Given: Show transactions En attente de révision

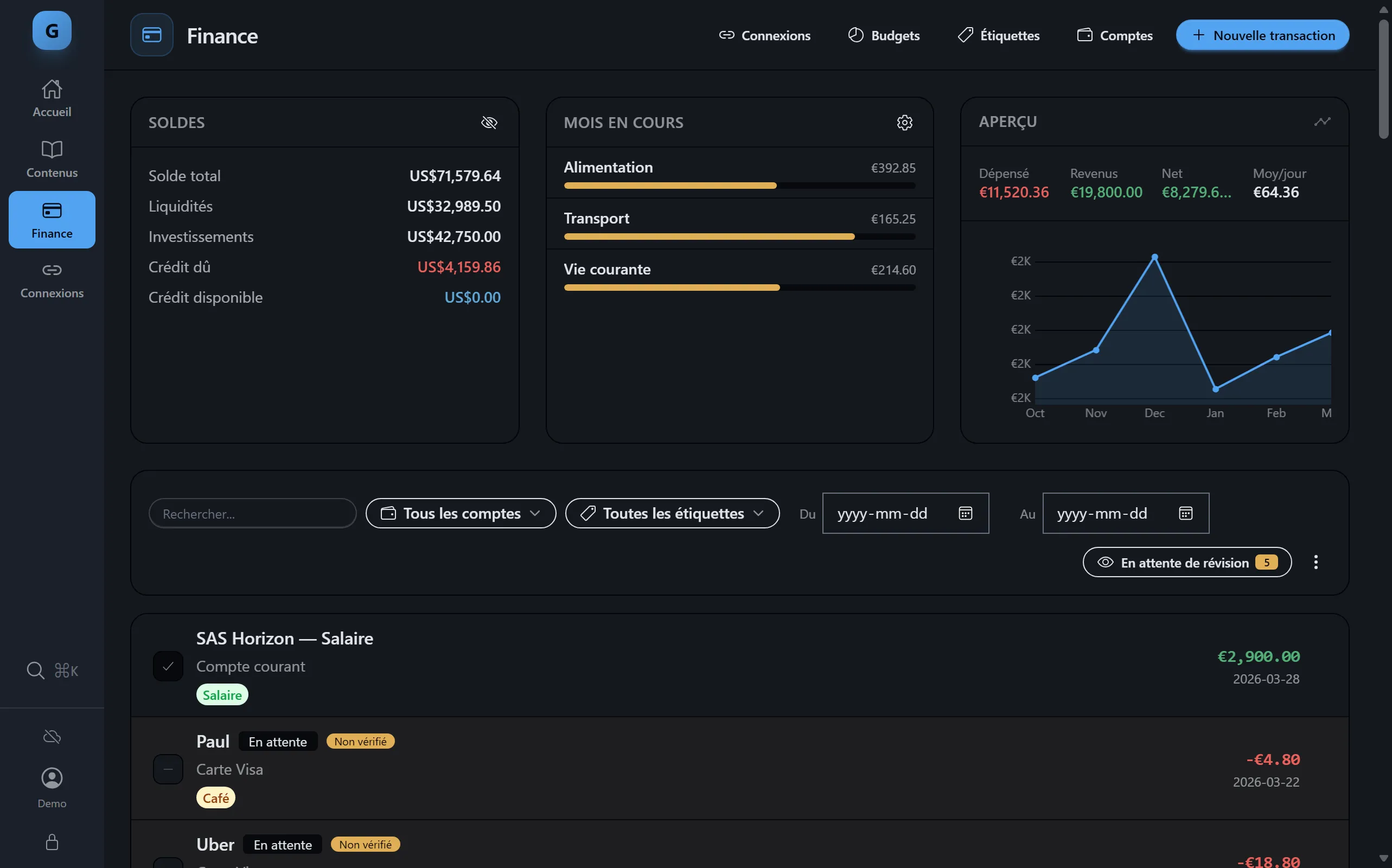Looking at the screenshot, I should click(x=1186, y=562).
